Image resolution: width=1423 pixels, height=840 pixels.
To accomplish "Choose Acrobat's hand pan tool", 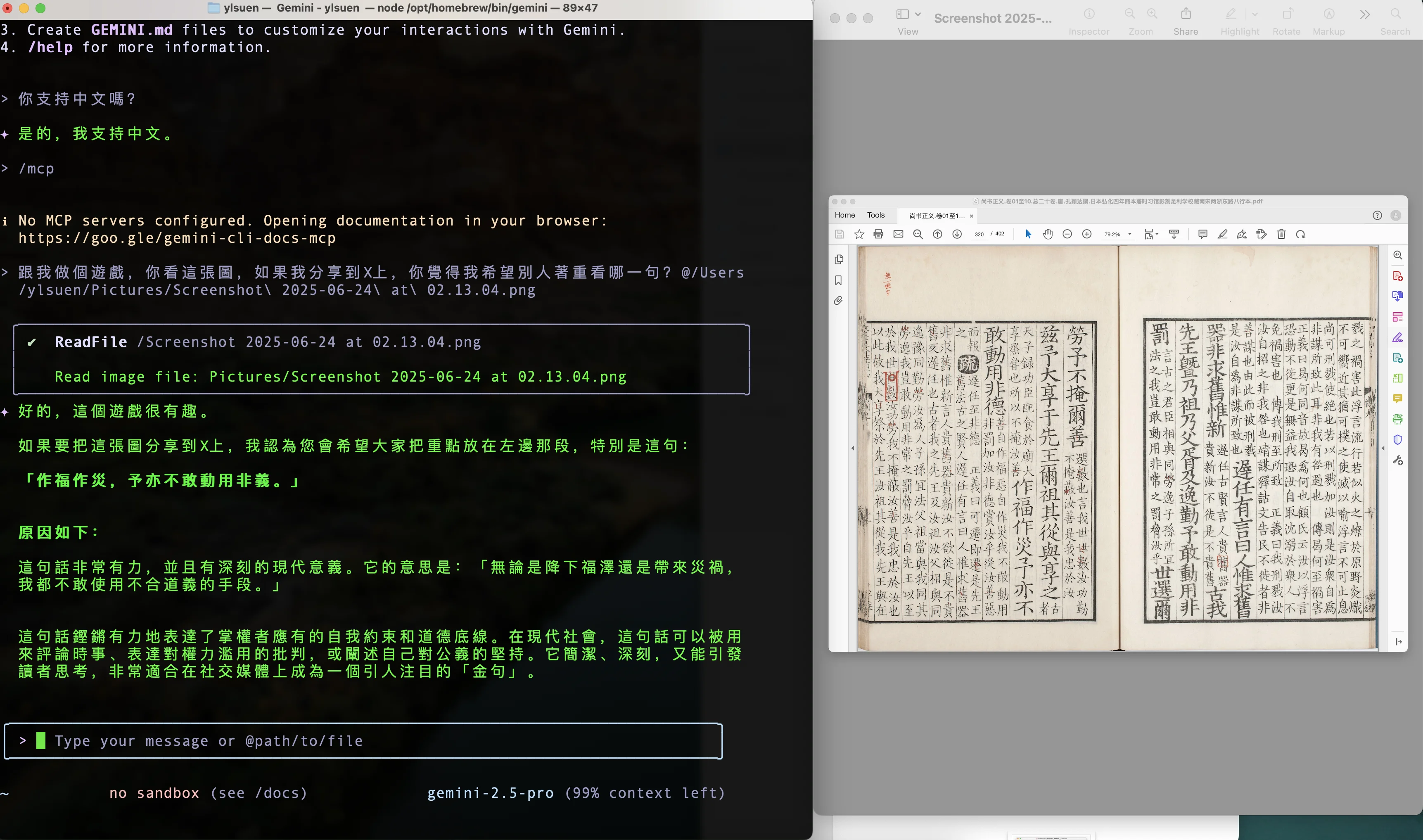I will point(1047,234).
